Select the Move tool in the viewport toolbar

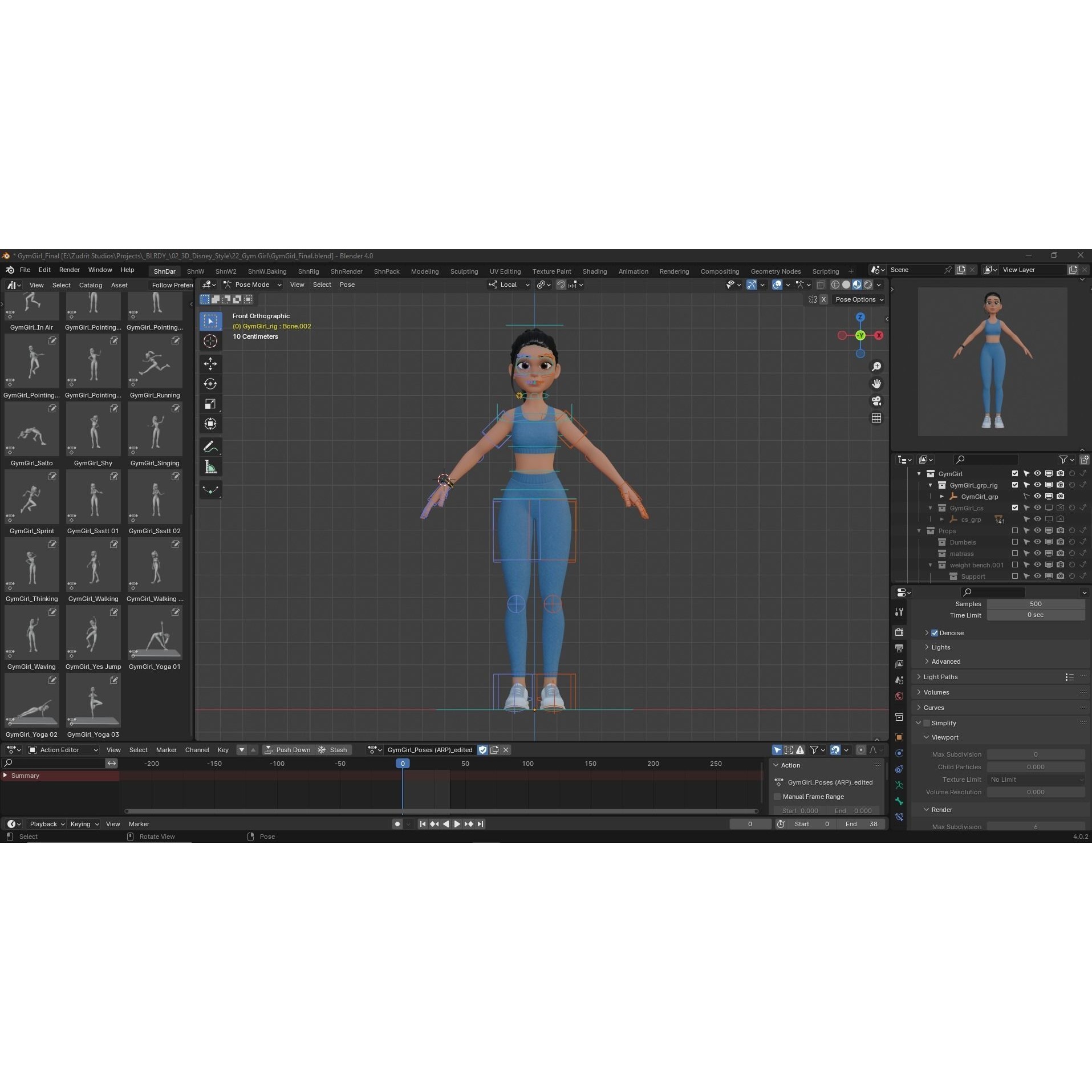(x=210, y=363)
